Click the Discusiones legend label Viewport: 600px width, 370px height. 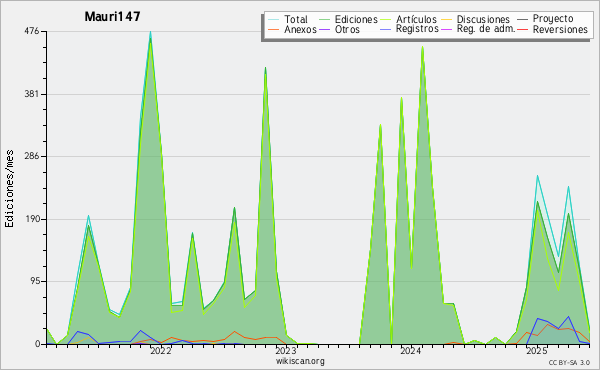pyautogui.click(x=483, y=19)
